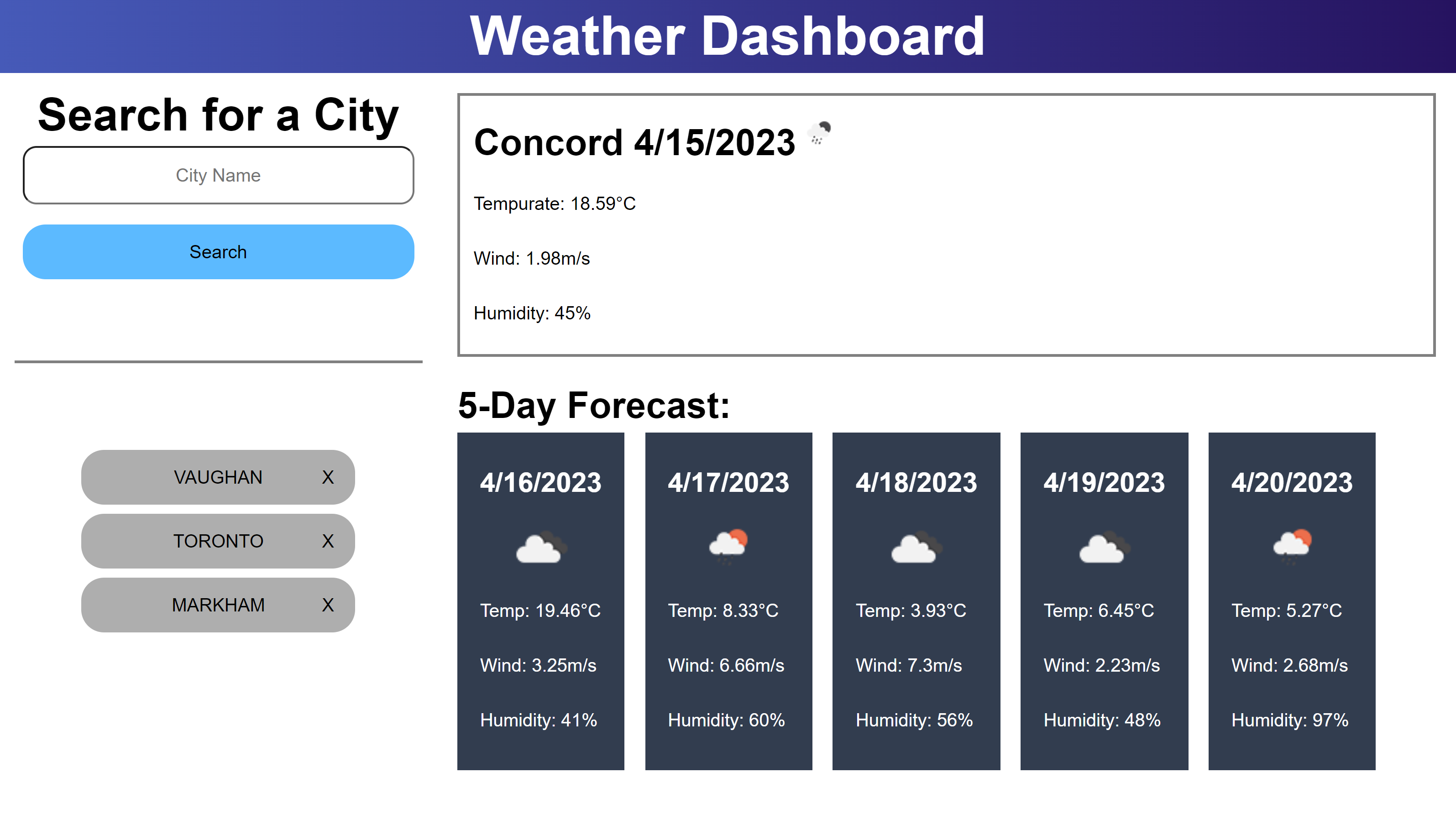Click inside the City Name input field

coord(218,175)
